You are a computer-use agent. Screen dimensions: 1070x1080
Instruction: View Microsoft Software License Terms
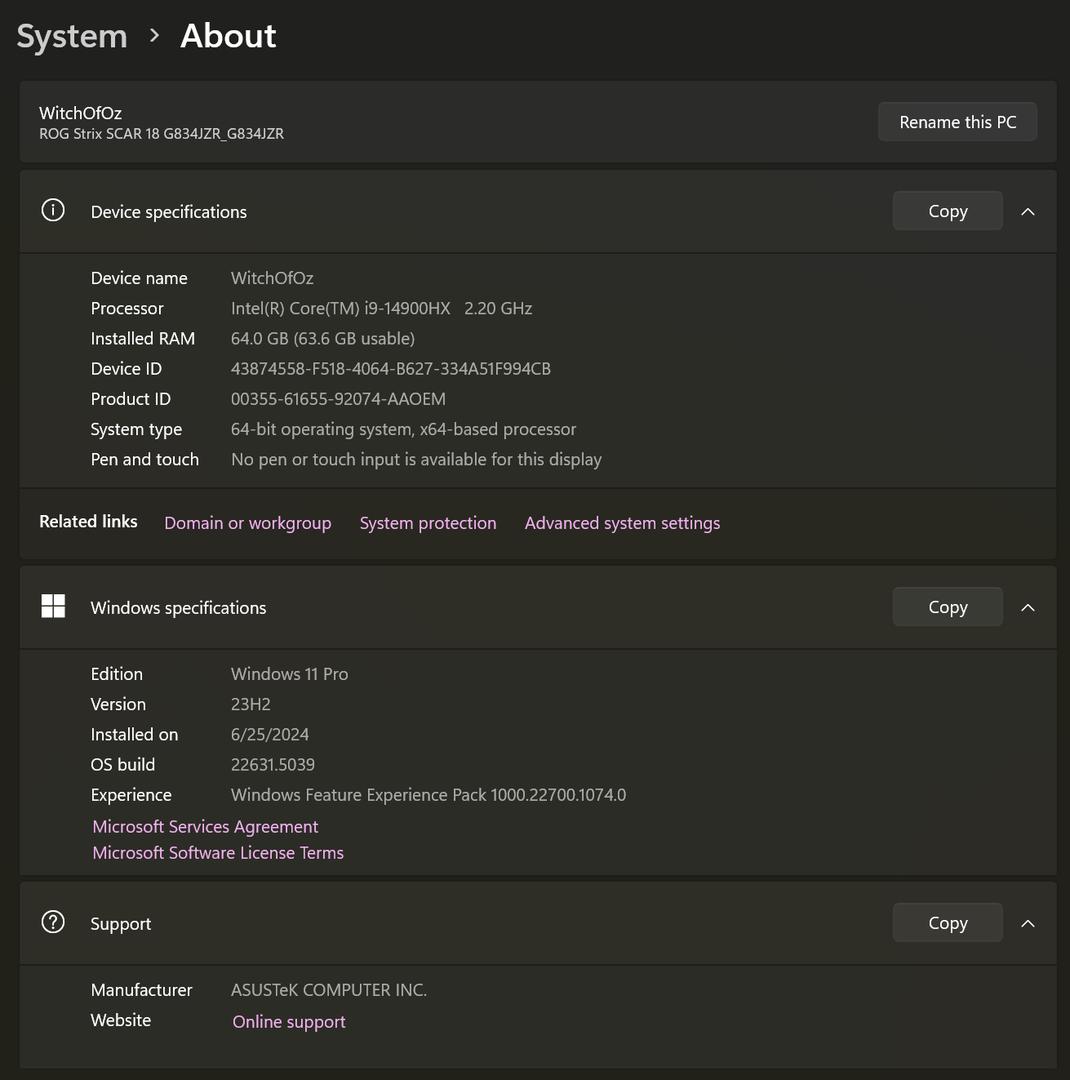pos(218,853)
